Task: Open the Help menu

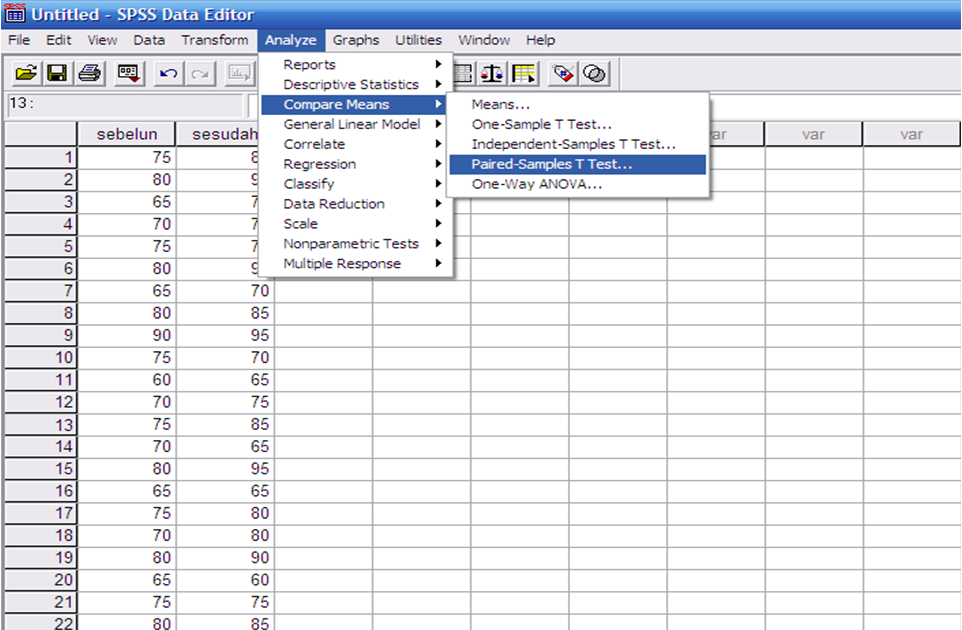Action: pos(541,40)
